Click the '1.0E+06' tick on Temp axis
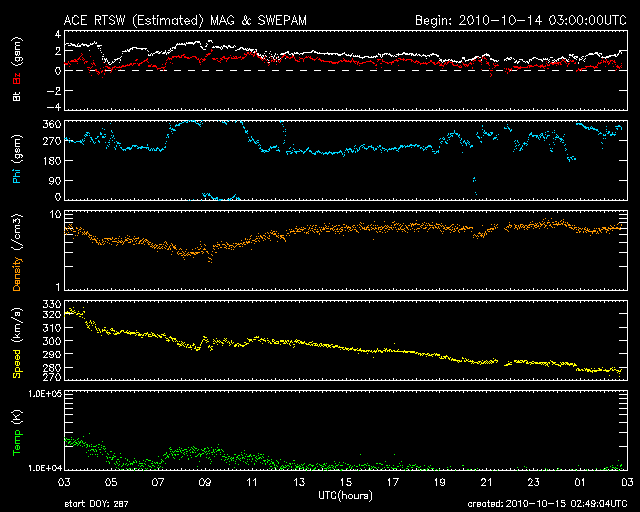The image size is (640, 512). click(45, 394)
